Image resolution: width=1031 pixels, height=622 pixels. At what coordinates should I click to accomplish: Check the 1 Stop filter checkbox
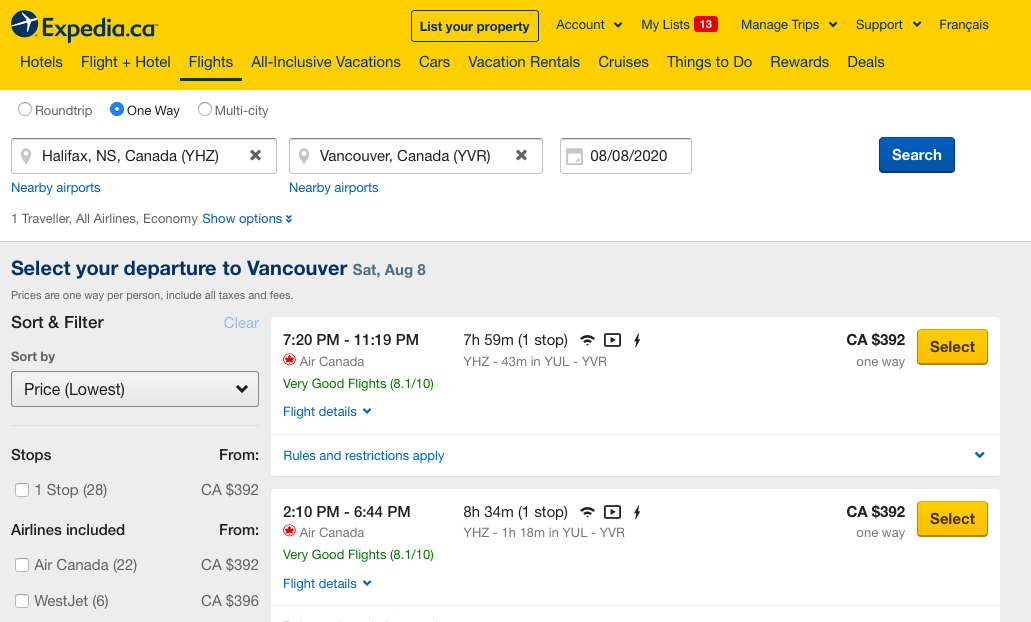[x=22, y=490]
